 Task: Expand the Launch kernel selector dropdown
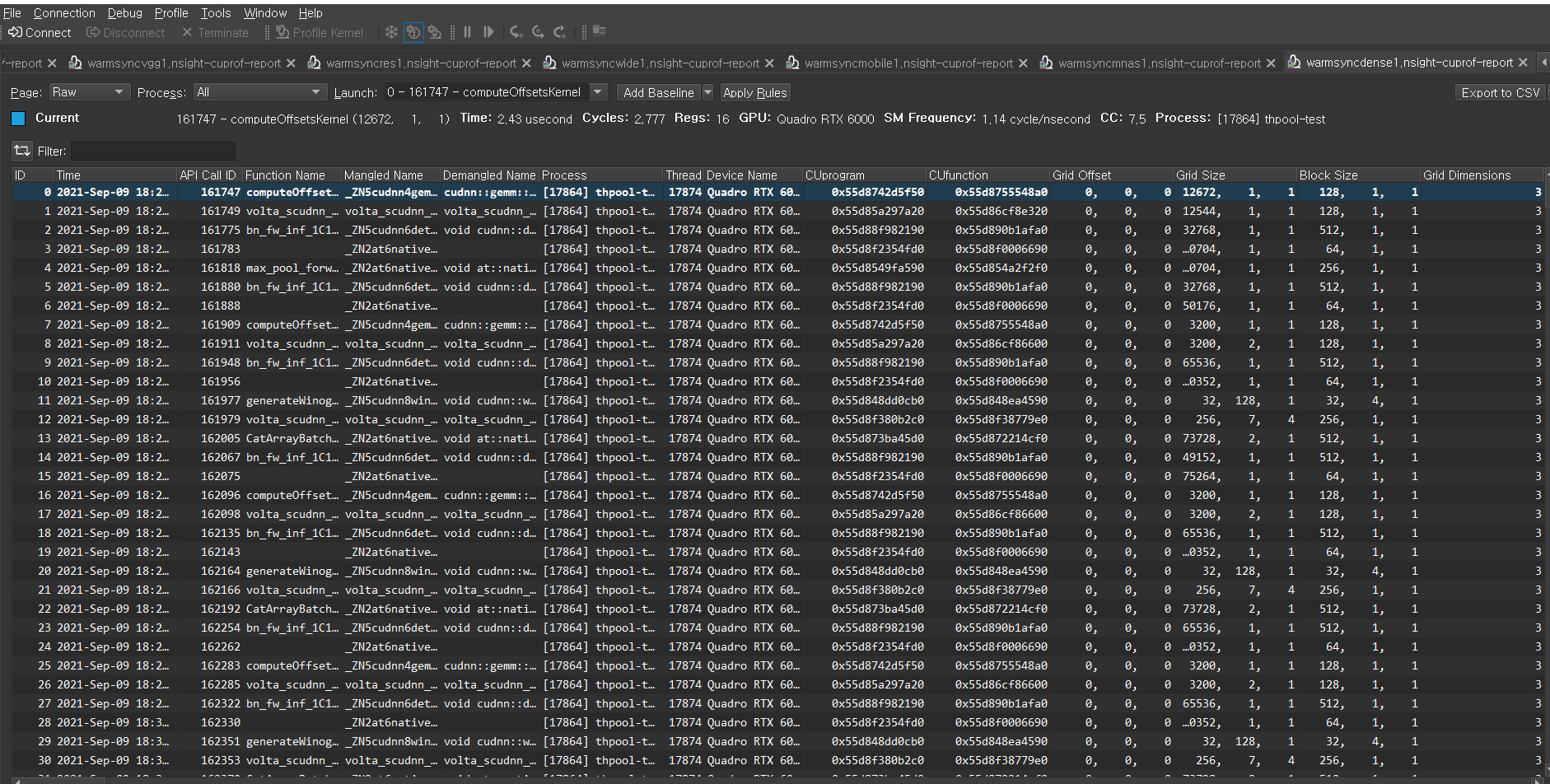599,92
